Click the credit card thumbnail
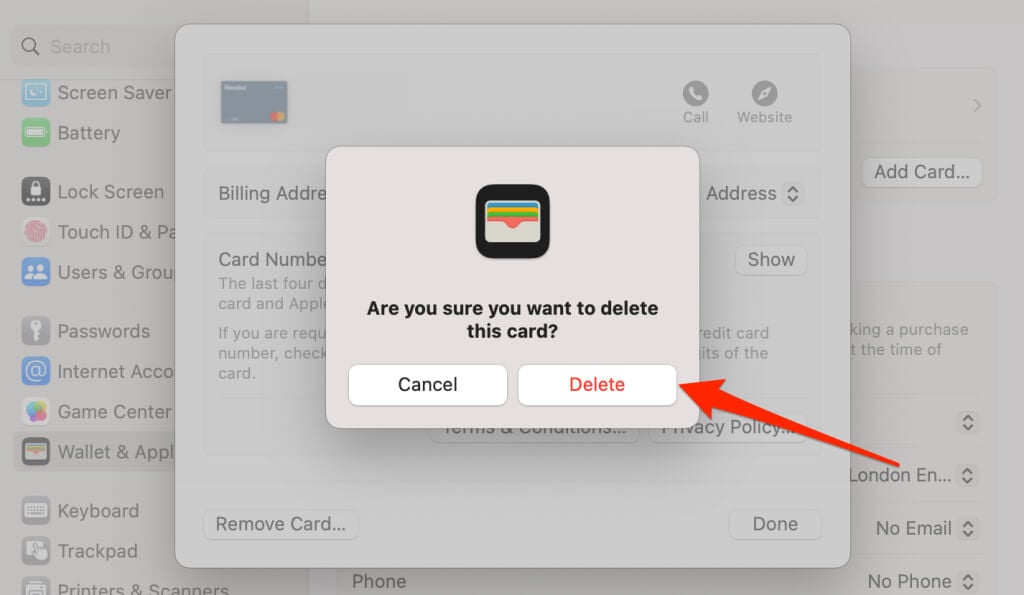Image resolution: width=1024 pixels, height=595 pixels. coord(254,102)
